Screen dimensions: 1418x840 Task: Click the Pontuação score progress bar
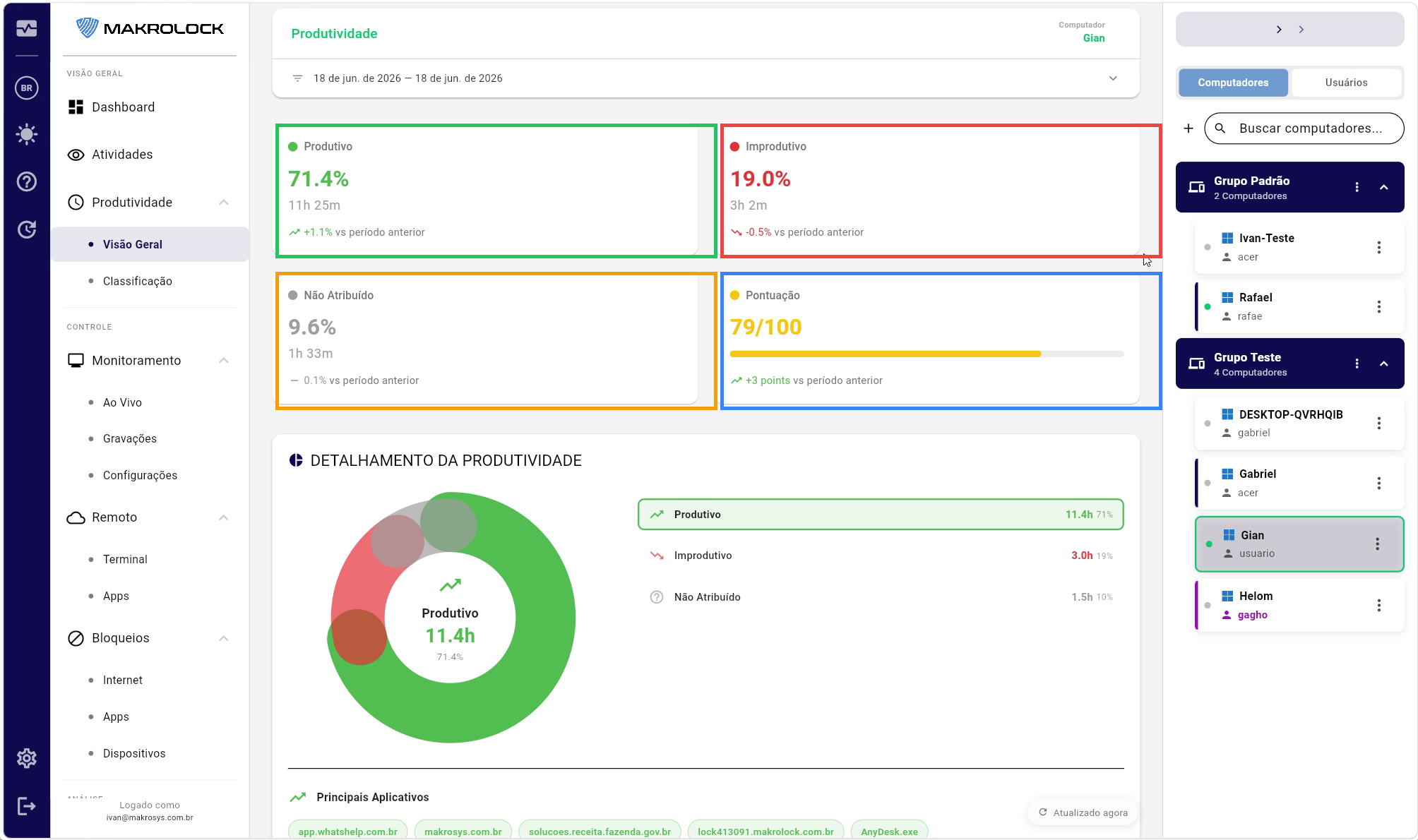927,354
